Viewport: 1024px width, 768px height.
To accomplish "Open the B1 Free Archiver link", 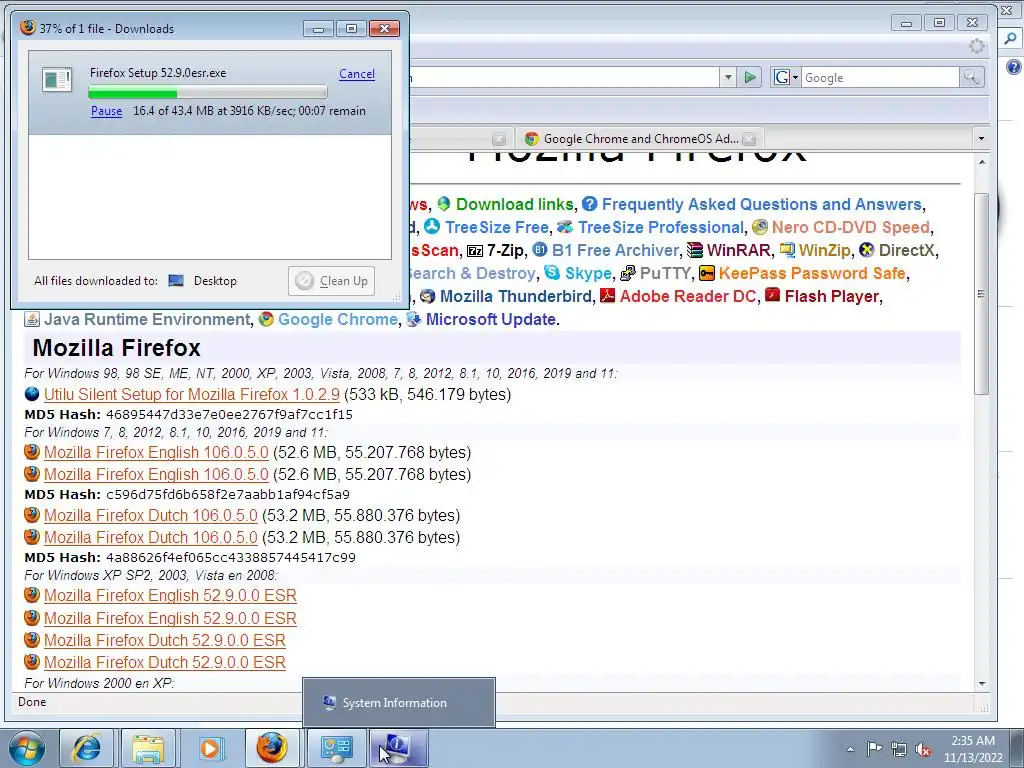I will pos(615,250).
